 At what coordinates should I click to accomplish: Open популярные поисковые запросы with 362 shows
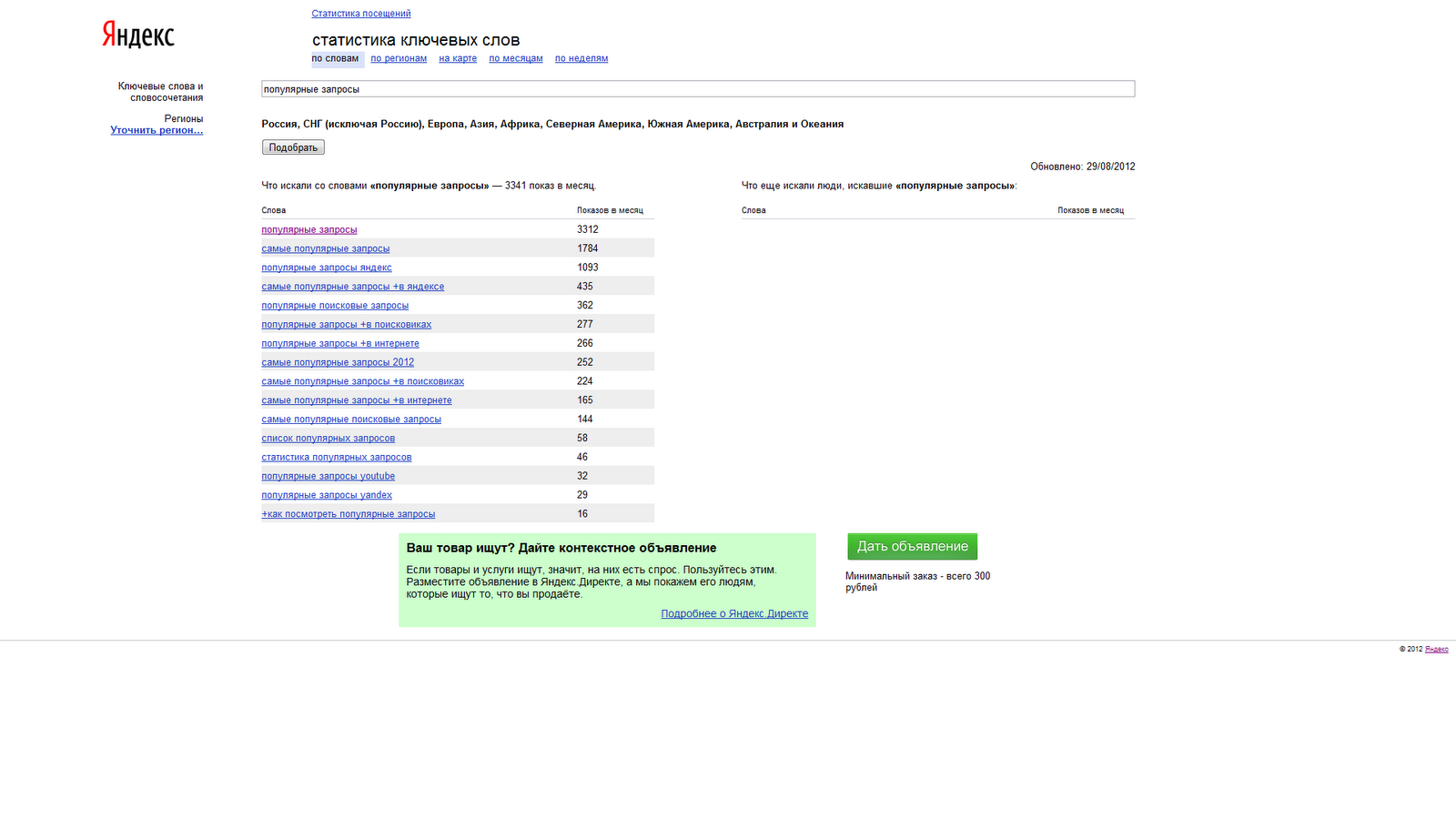pyautogui.click(x=335, y=306)
